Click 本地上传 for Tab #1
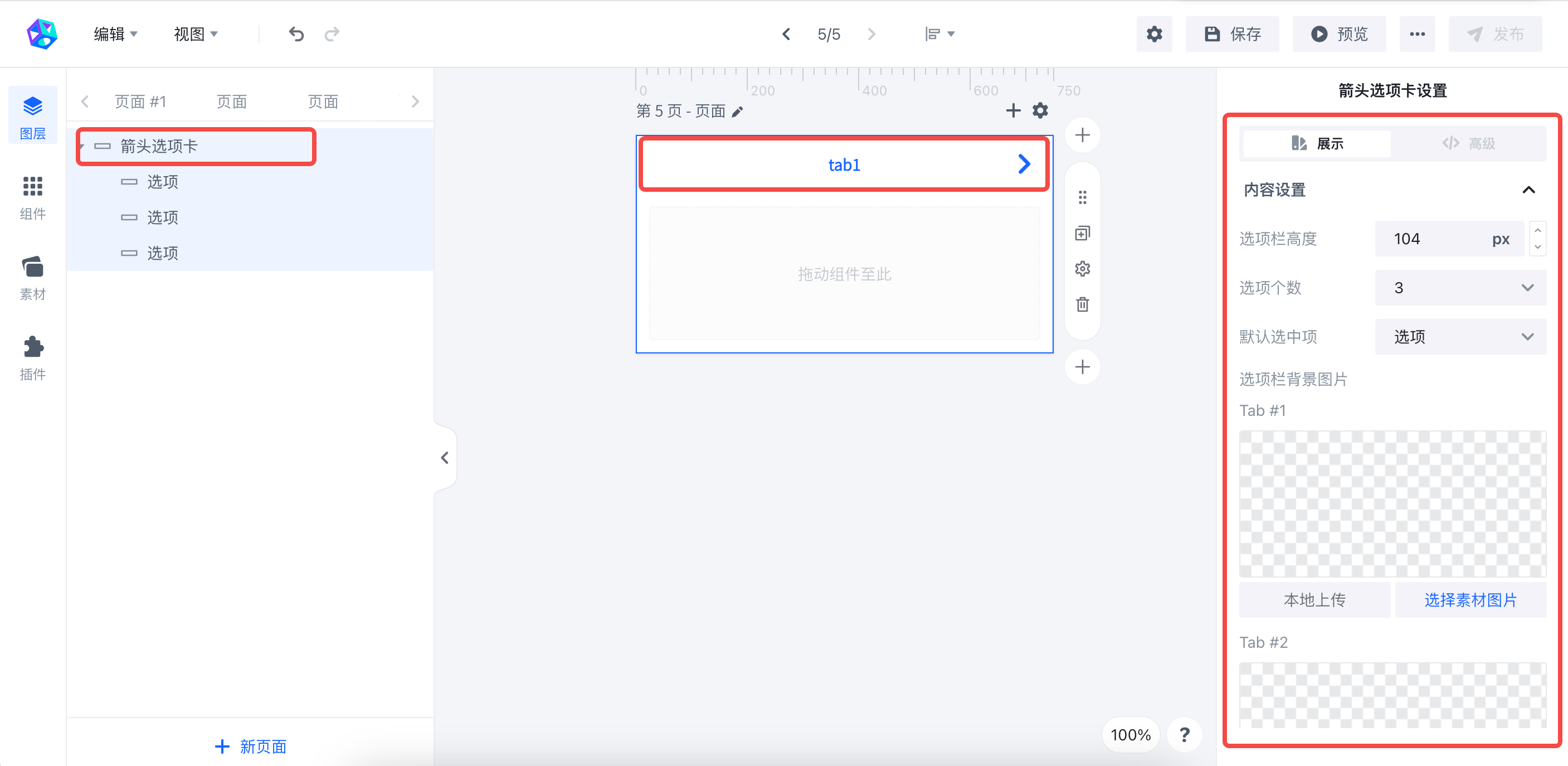 (x=1314, y=599)
